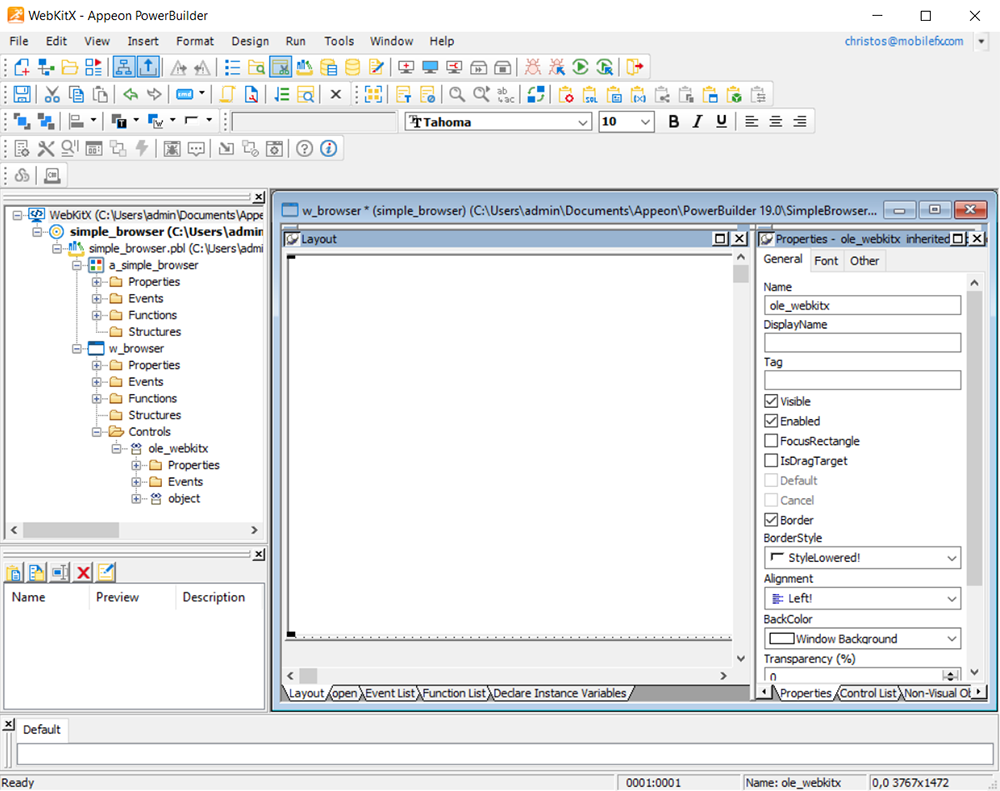Click the red X delete icon in clip panel
The width and height of the screenshot is (1000, 791).
pos(83,572)
